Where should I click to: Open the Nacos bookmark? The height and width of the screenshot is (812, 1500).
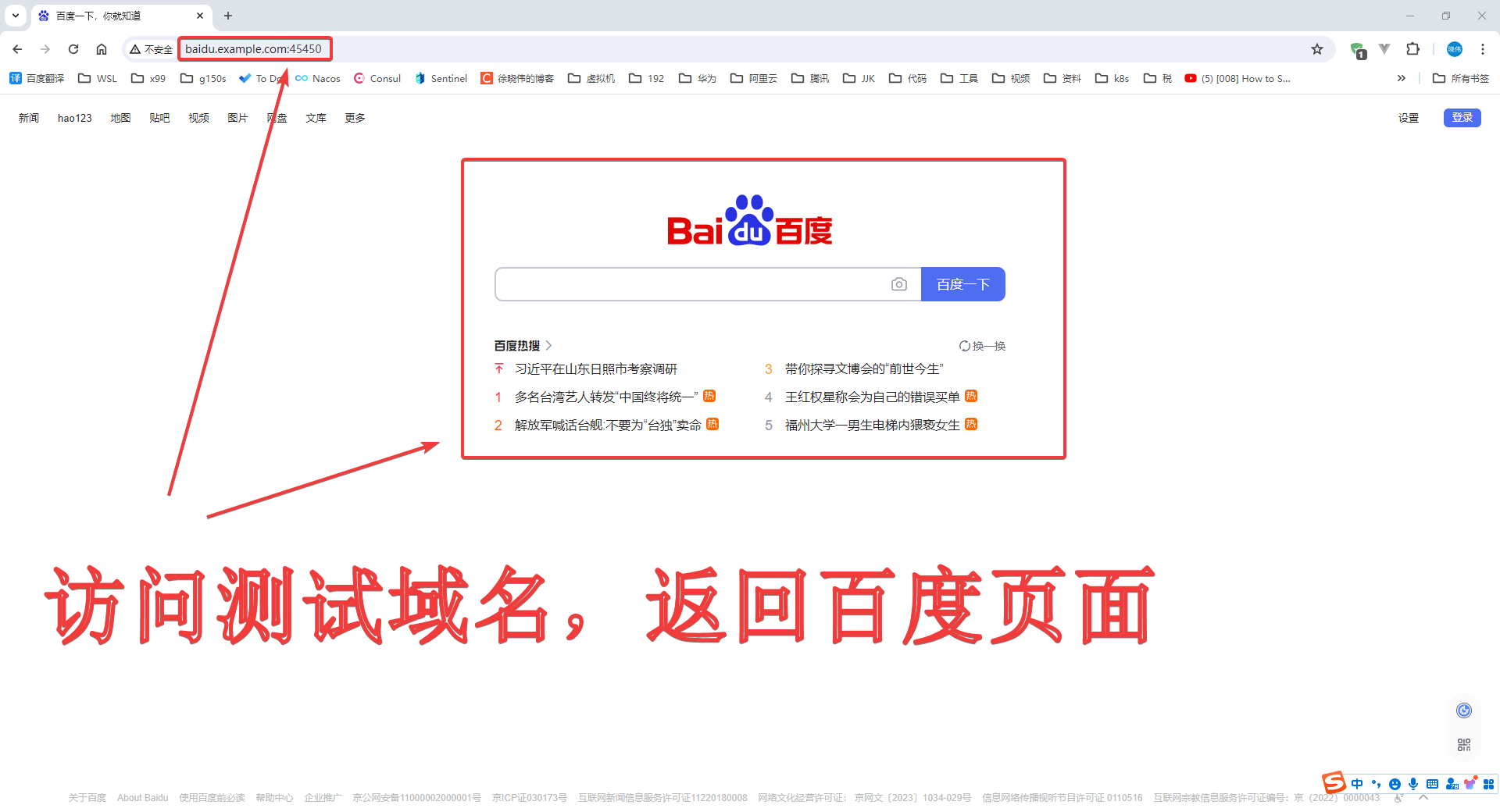[318, 78]
